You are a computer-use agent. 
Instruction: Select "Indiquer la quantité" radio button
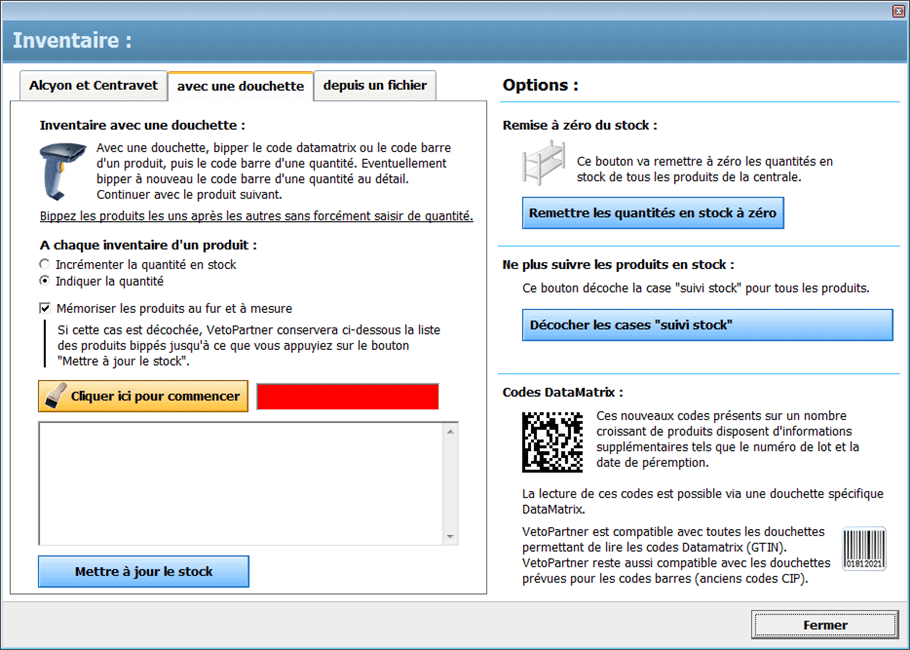[44, 281]
